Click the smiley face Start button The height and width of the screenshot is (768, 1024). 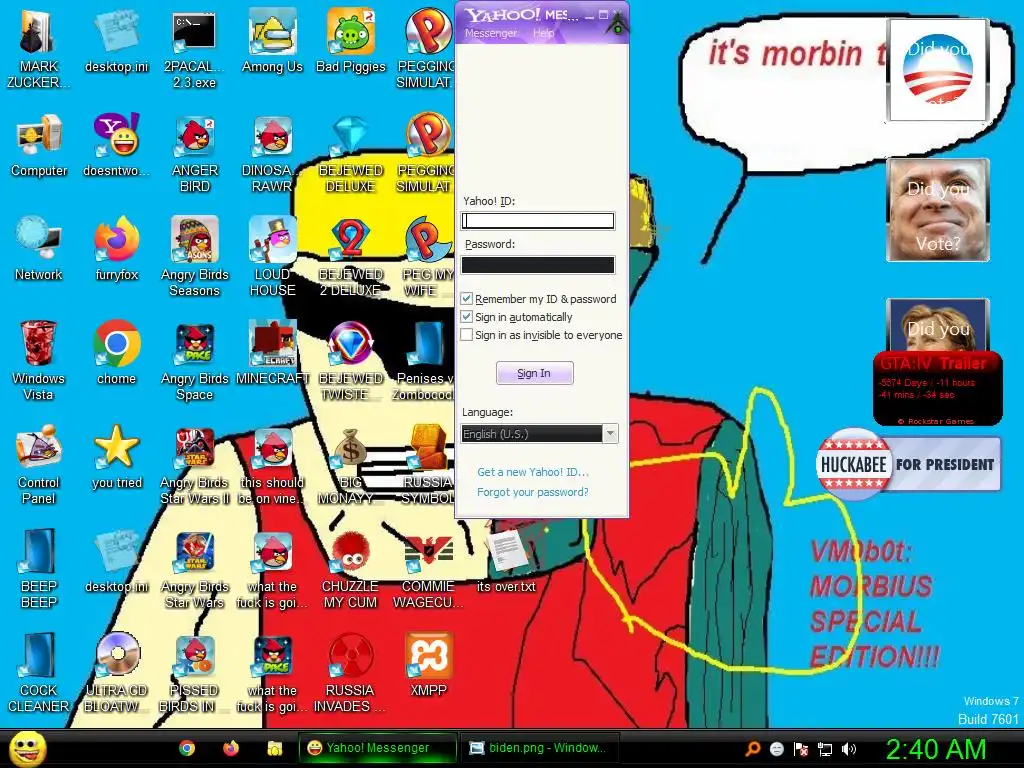(27, 748)
